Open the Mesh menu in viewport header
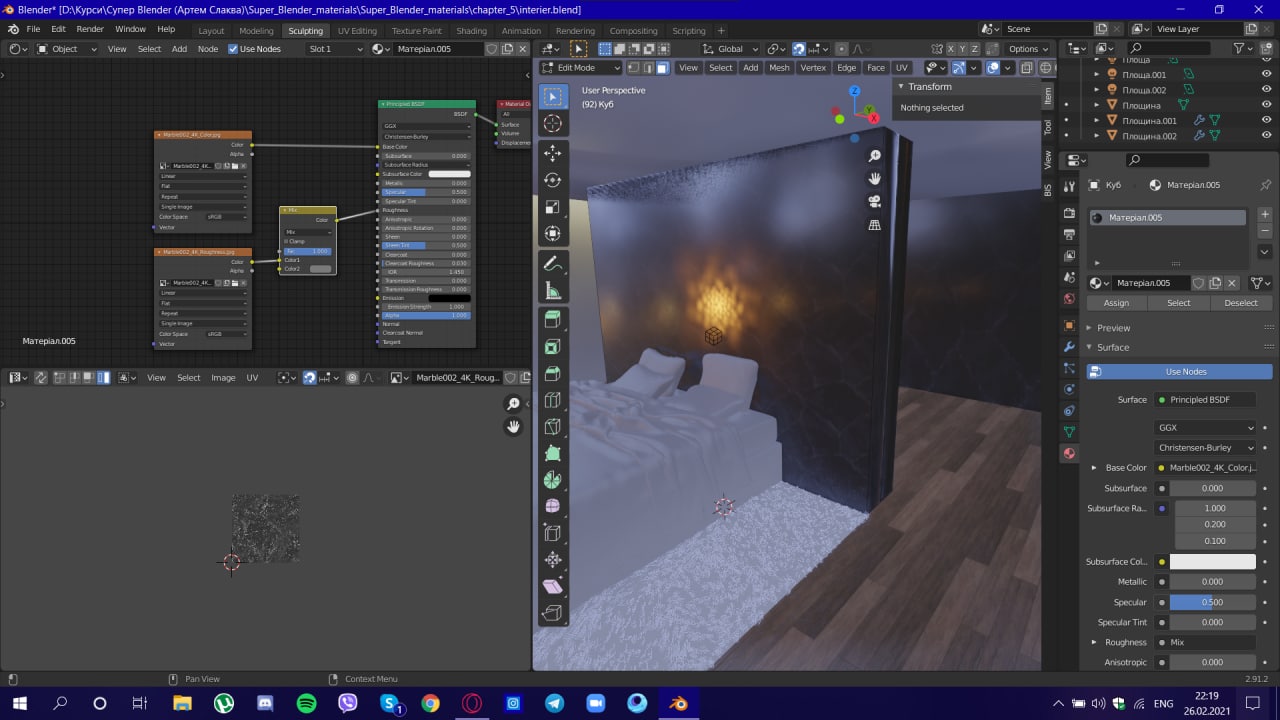1280x720 pixels. [x=779, y=68]
